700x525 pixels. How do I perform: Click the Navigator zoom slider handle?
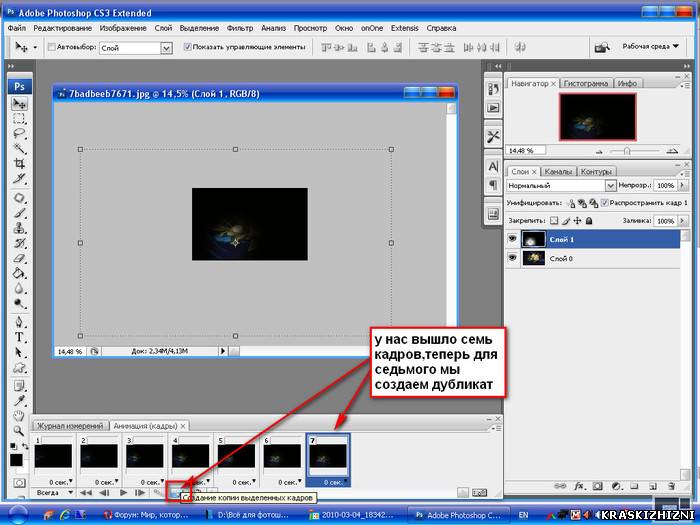(x=627, y=151)
